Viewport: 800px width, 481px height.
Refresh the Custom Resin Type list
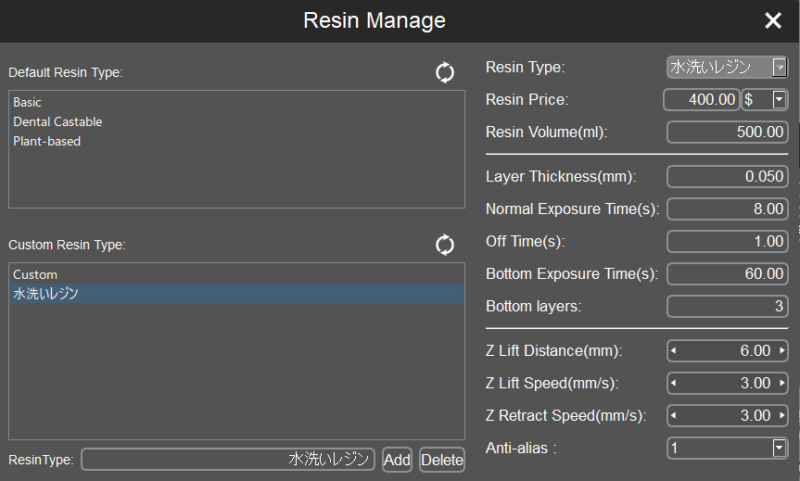444,245
